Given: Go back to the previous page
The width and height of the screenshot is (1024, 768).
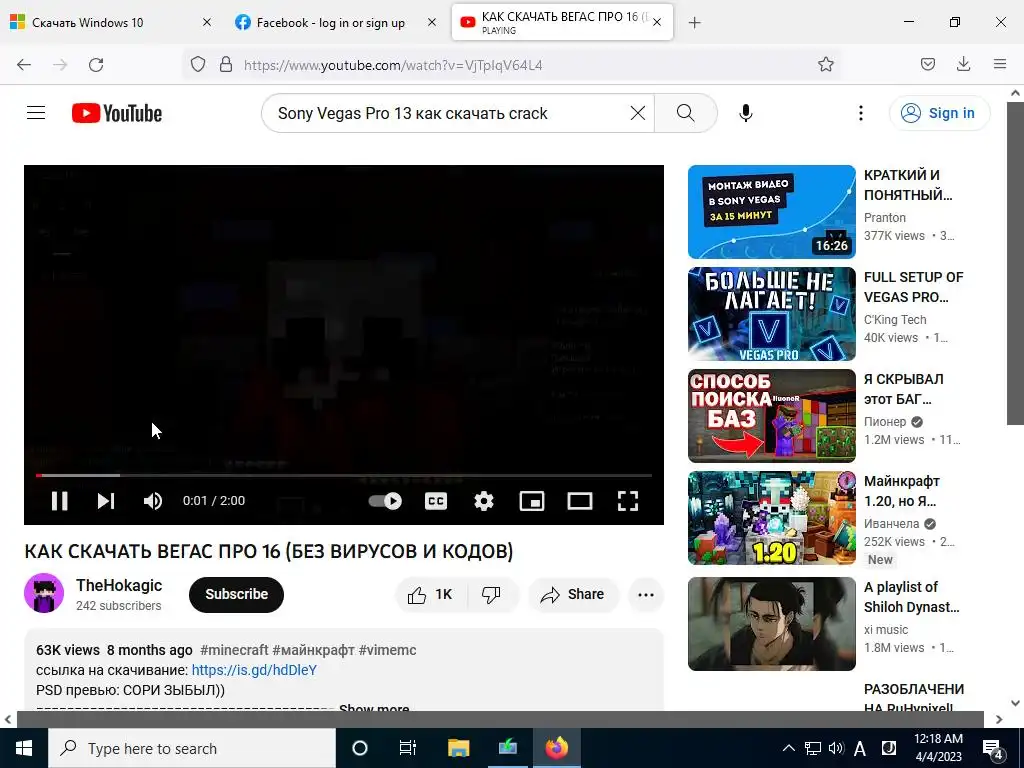Looking at the screenshot, I should point(24,65).
